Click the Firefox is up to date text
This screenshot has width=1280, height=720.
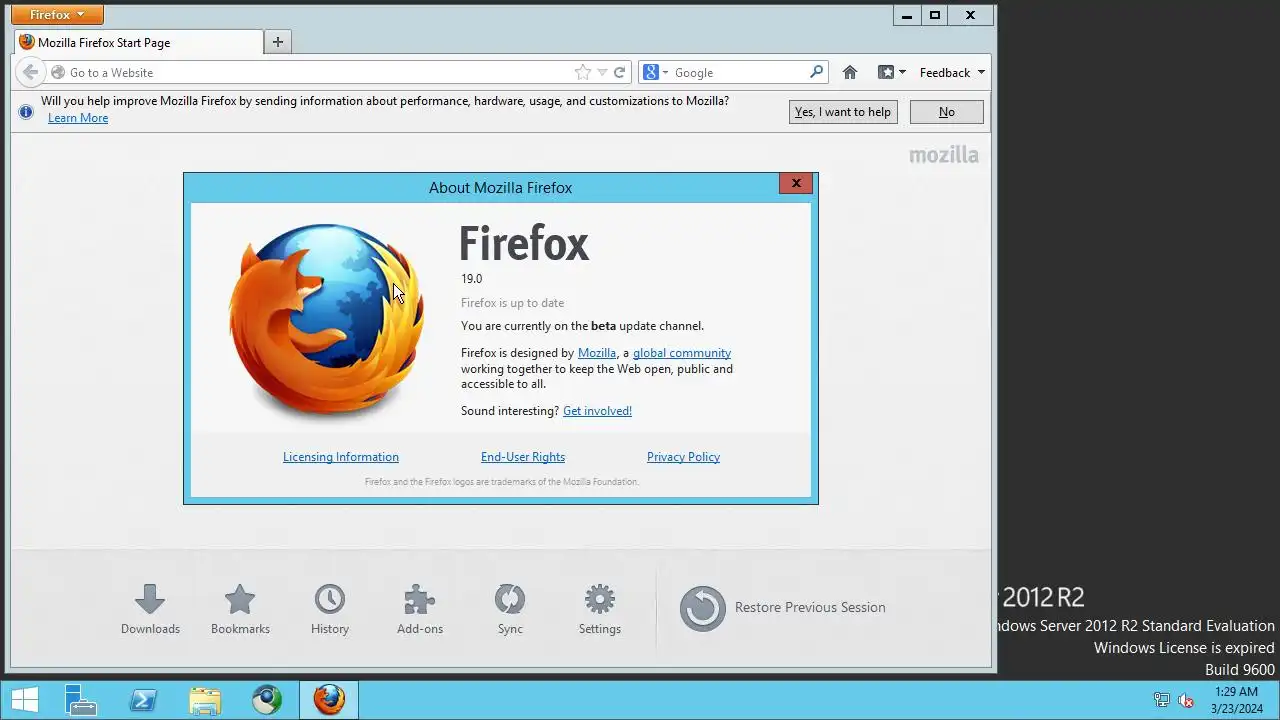(512, 303)
